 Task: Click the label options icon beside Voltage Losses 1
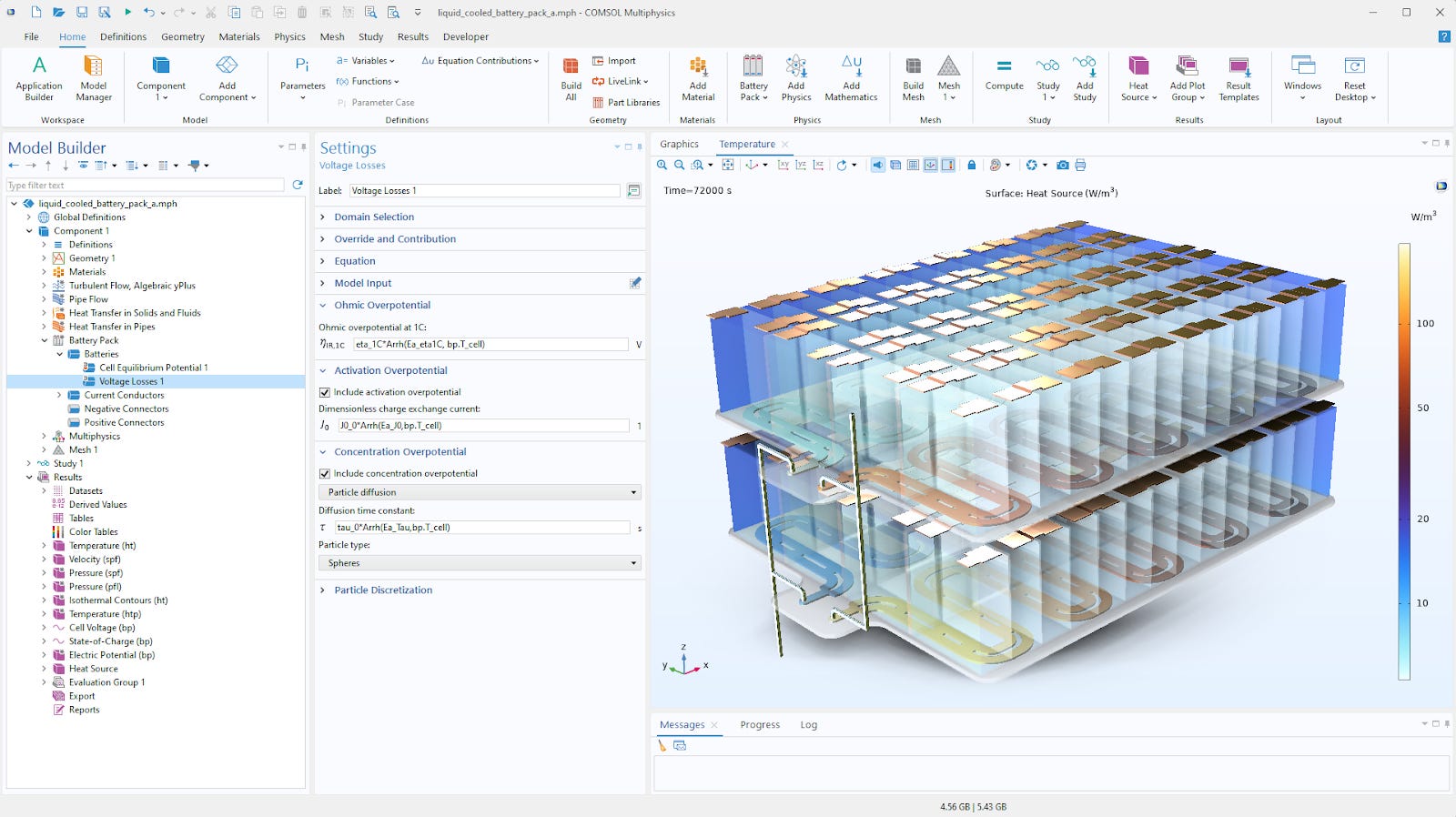[x=634, y=191]
